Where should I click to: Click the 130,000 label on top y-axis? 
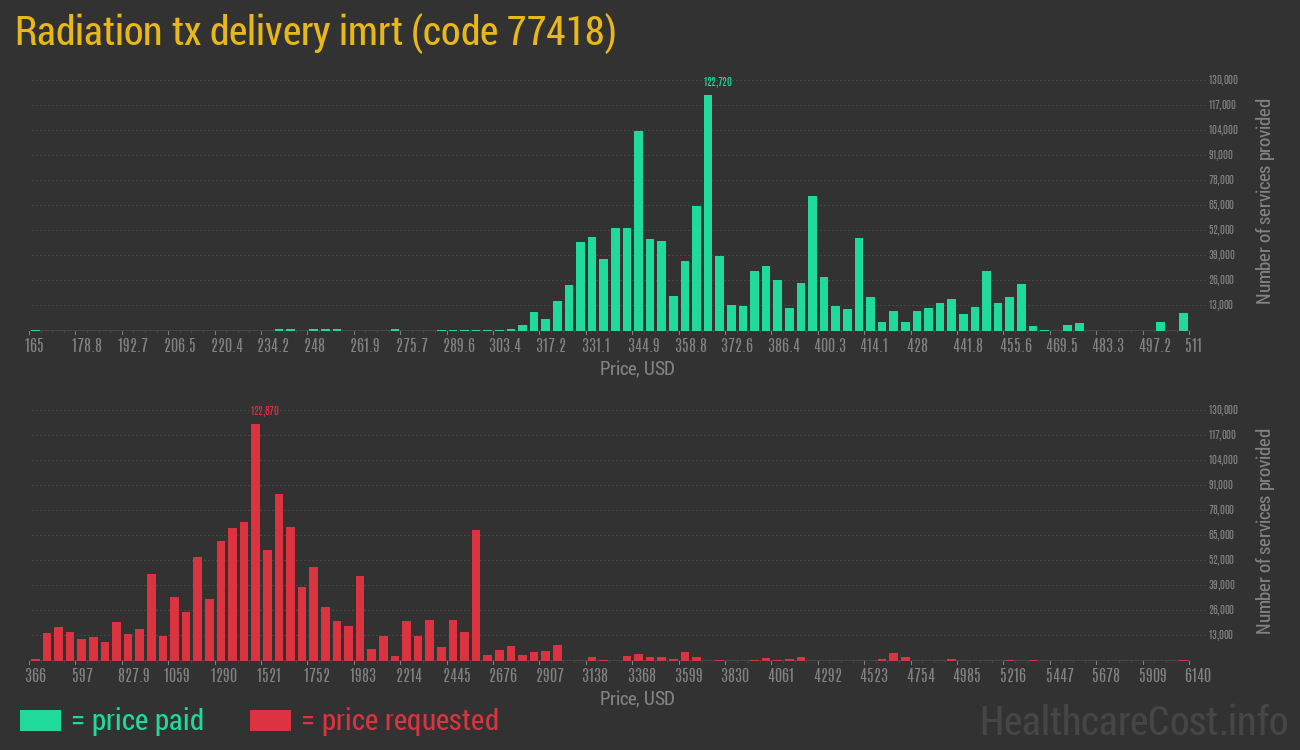1223,79
